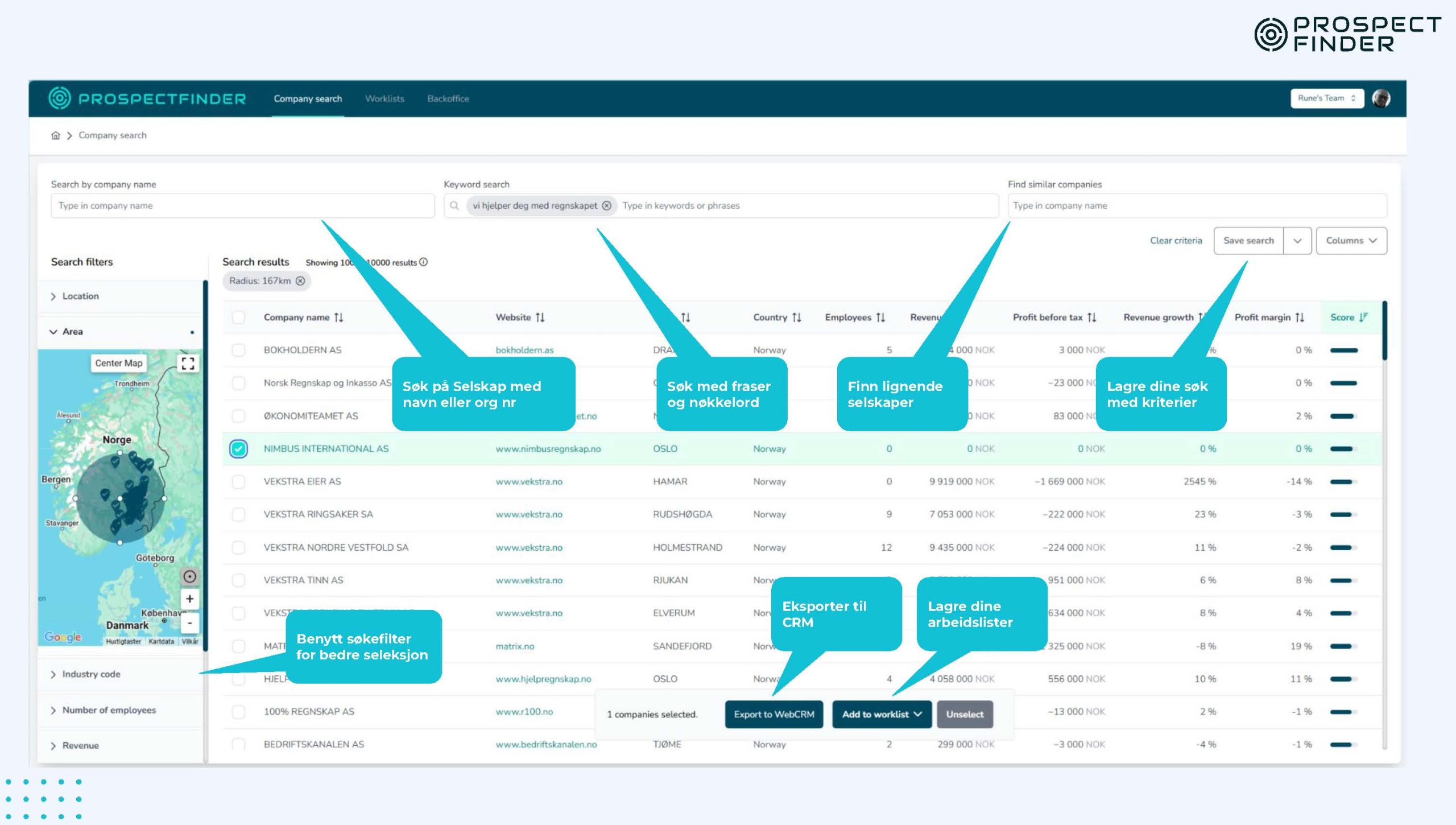
Task: Open the Columns dropdown
Action: pos(1351,241)
